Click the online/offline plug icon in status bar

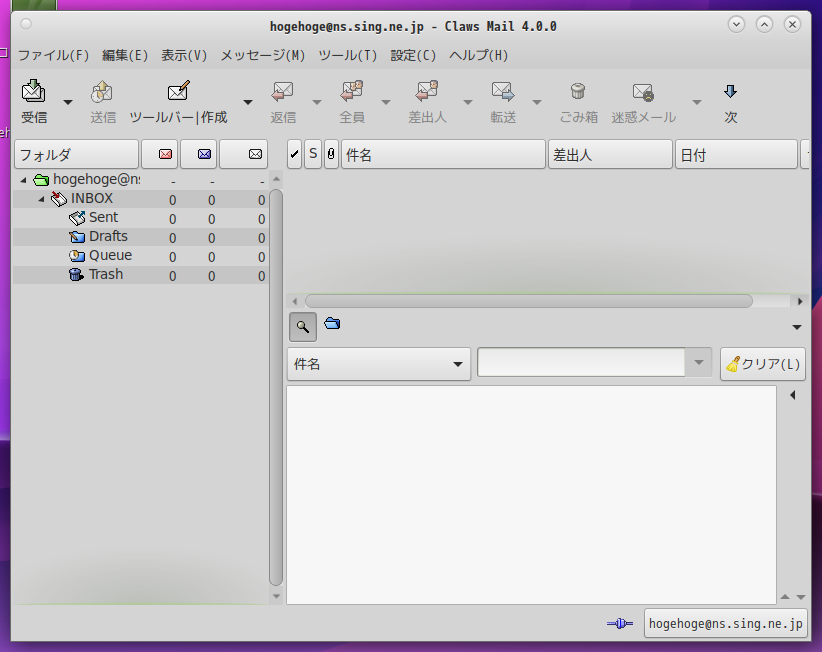[620, 623]
